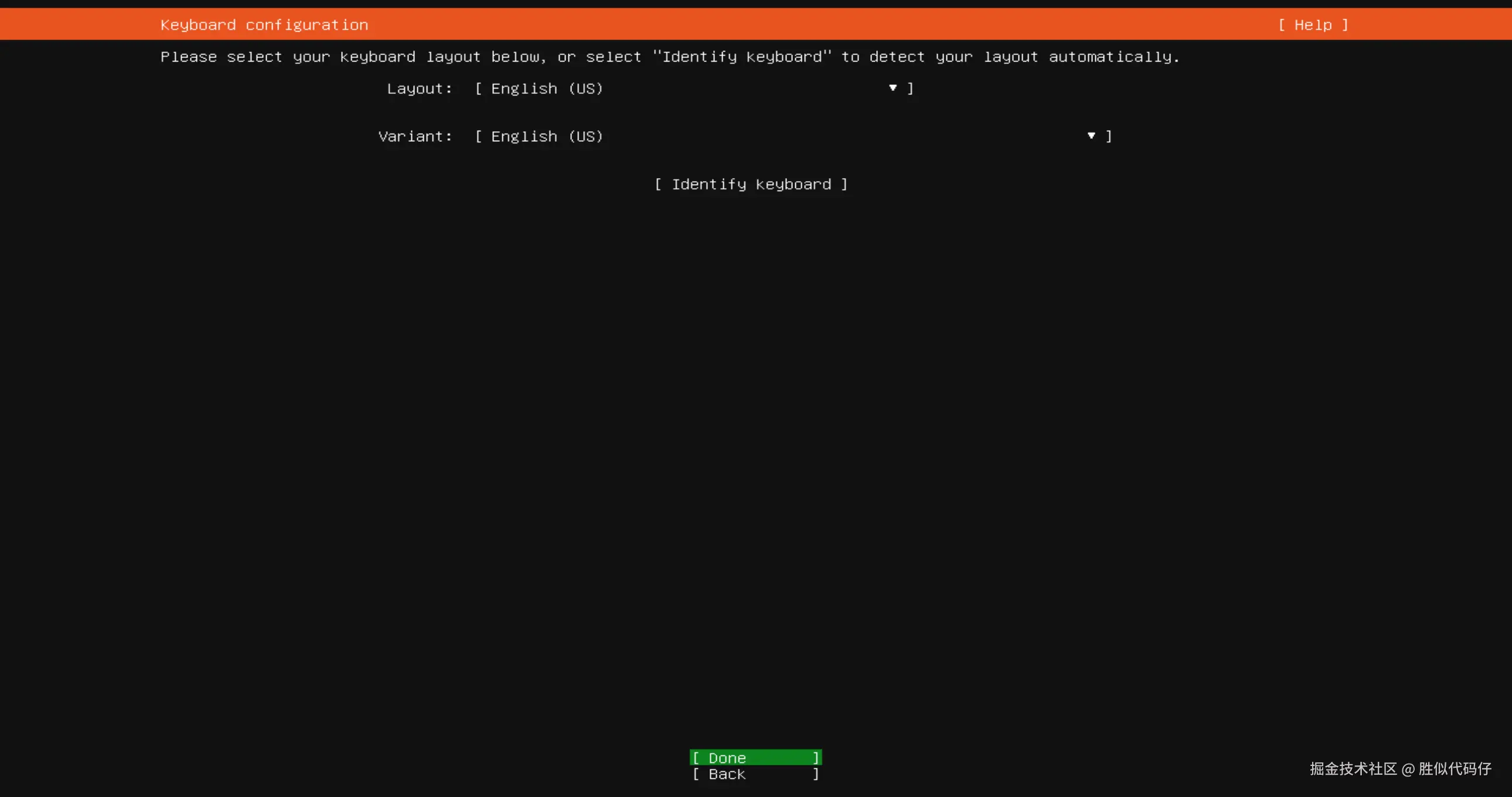Click the Layout field's closing bracket

(x=910, y=88)
